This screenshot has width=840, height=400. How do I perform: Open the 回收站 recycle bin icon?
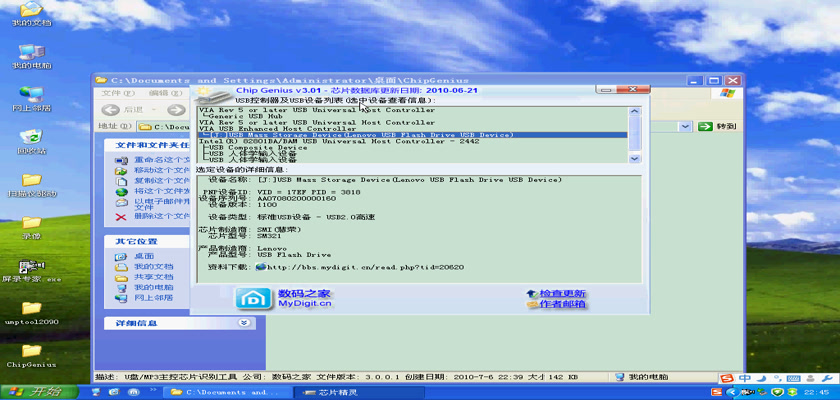pos(31,141)
